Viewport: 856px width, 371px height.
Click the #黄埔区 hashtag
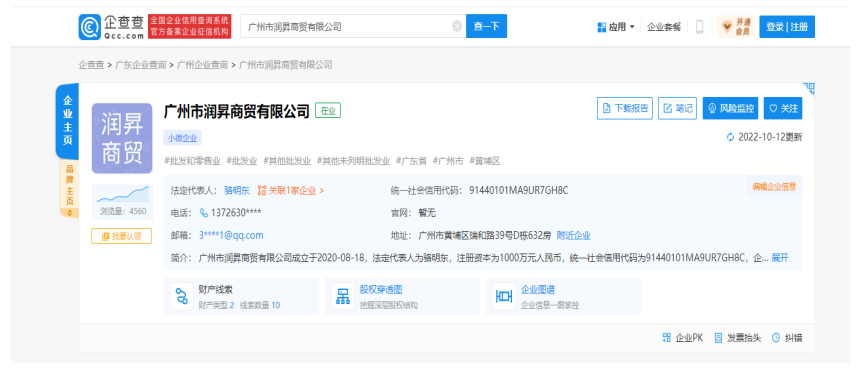click(x=485, y=161)
